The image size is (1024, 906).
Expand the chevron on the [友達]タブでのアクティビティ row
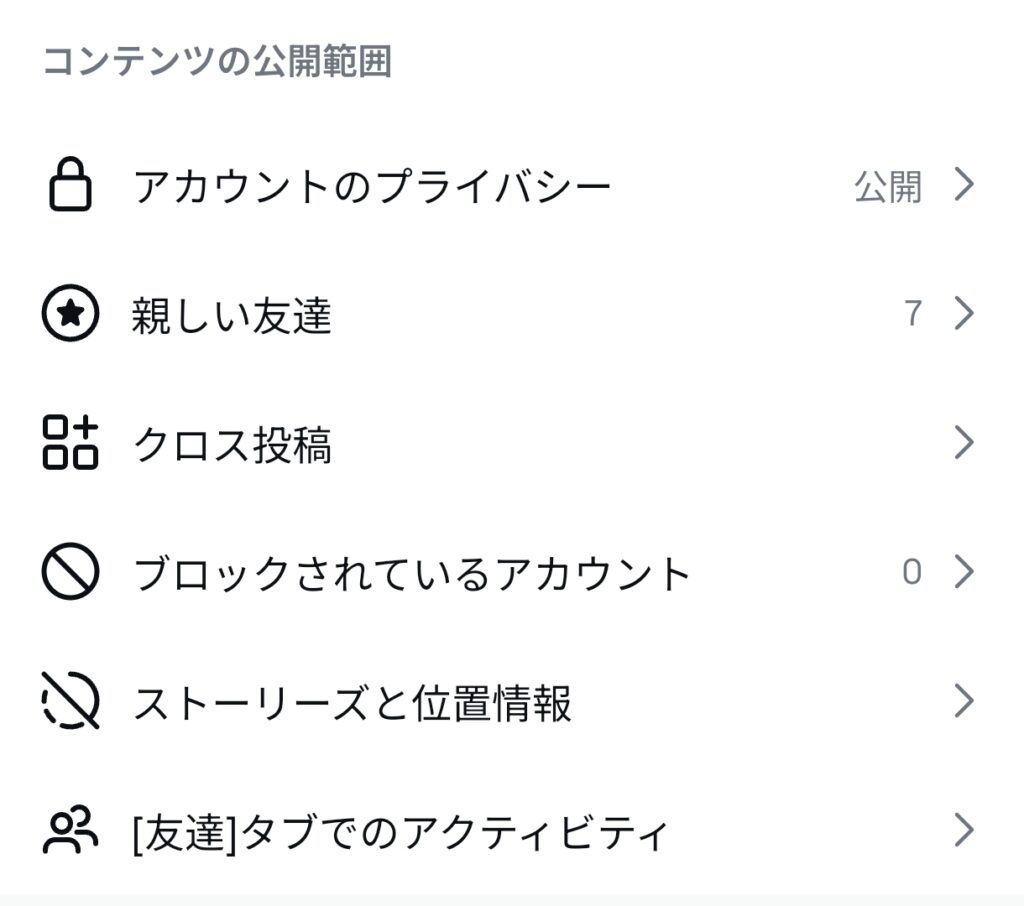tap(963, 830)
